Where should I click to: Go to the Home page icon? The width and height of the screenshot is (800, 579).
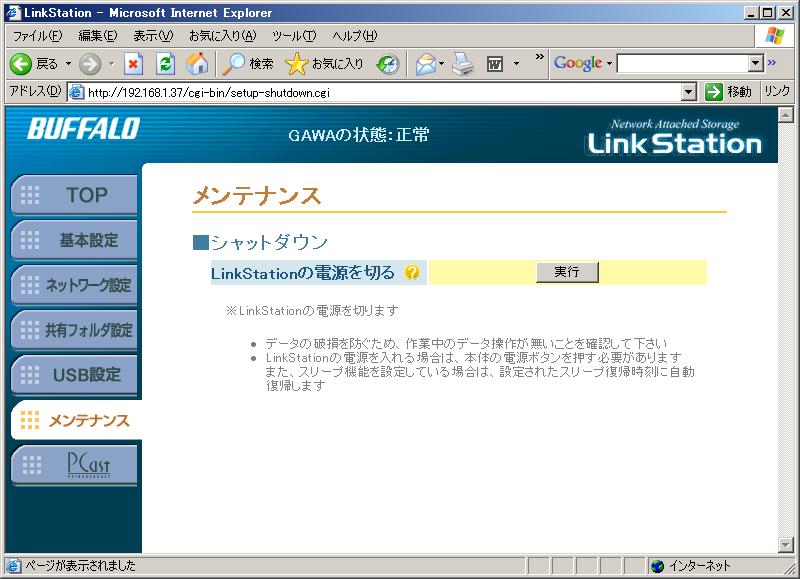coord(197,64)
